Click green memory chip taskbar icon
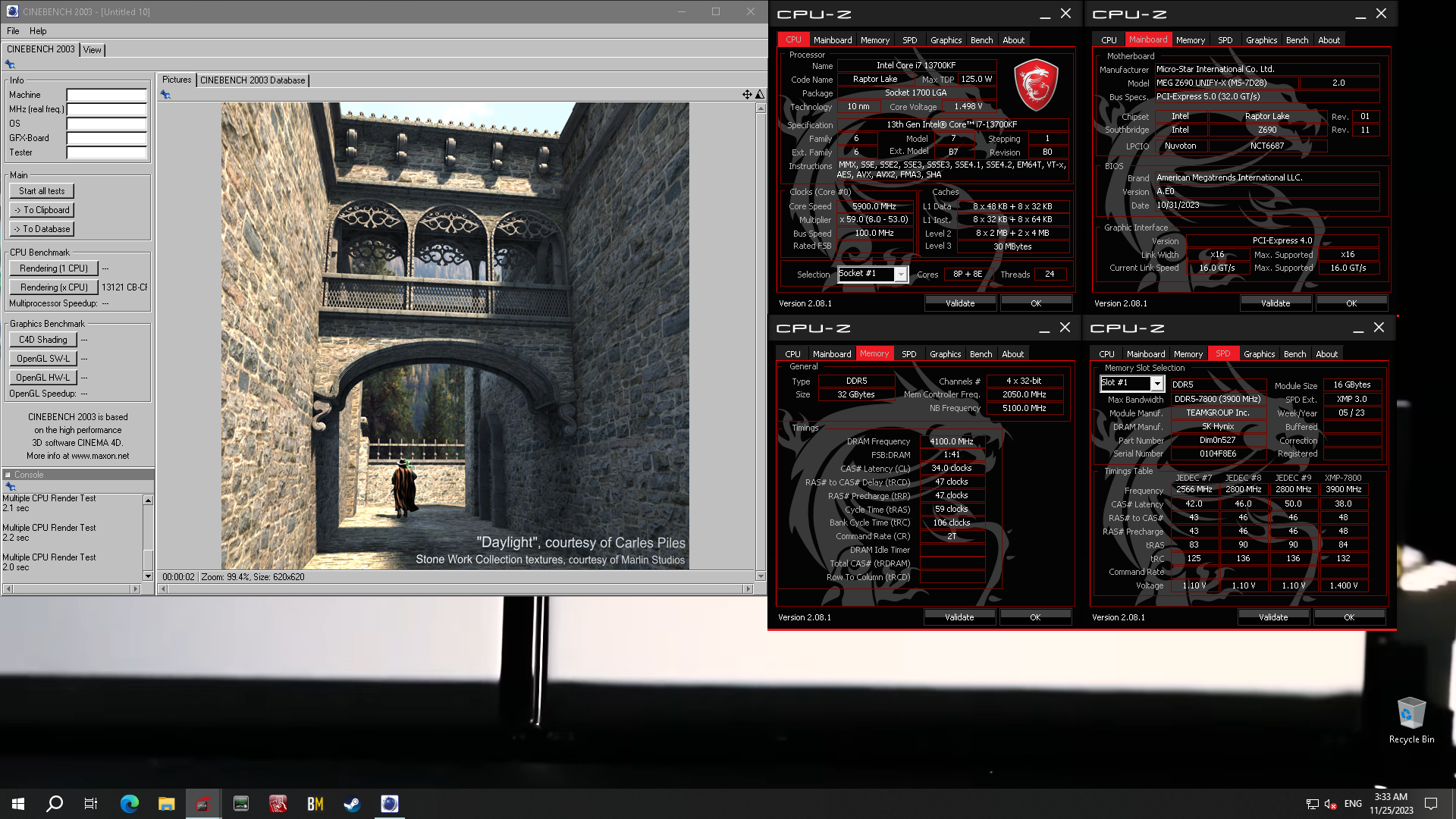The height and width of the screenshot is (819, 1456). [241, 804]
